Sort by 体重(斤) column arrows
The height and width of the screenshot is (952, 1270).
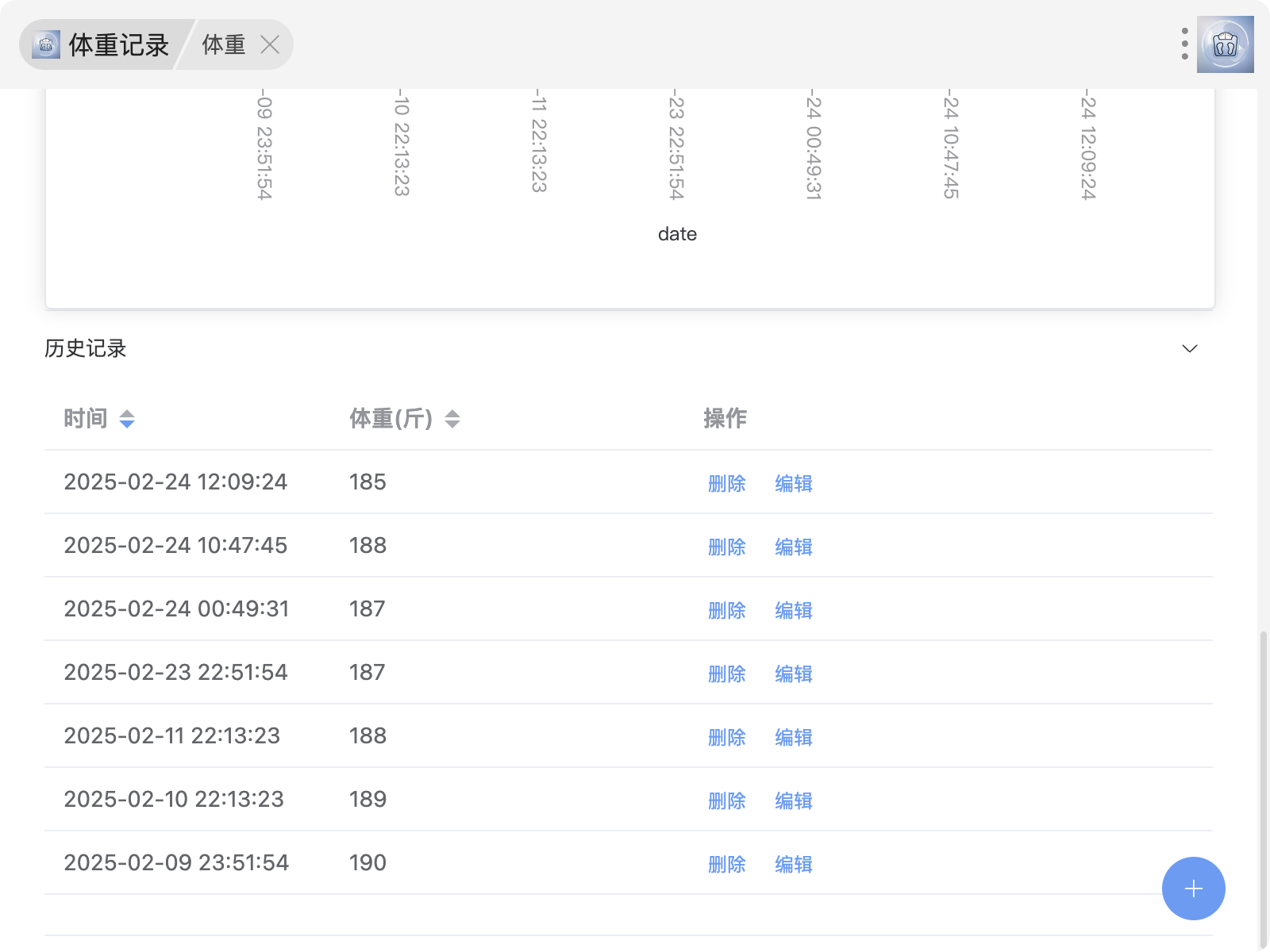(x=452, y=419)
